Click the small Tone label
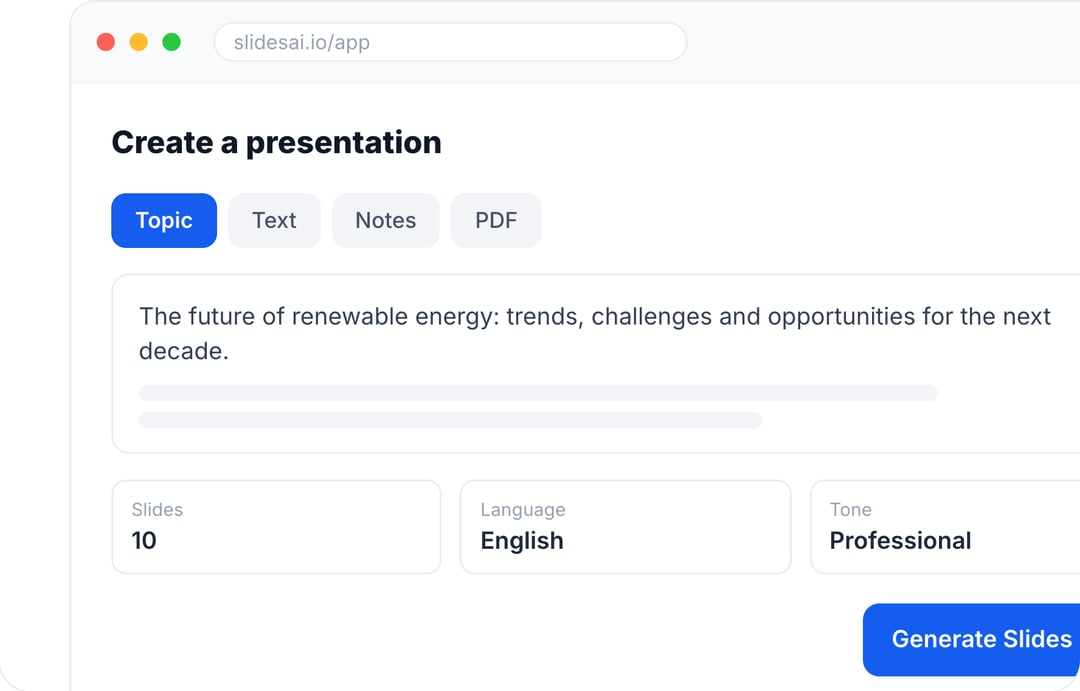The height and width of the screenshot is (691, 1080). [x=851, y=510]
